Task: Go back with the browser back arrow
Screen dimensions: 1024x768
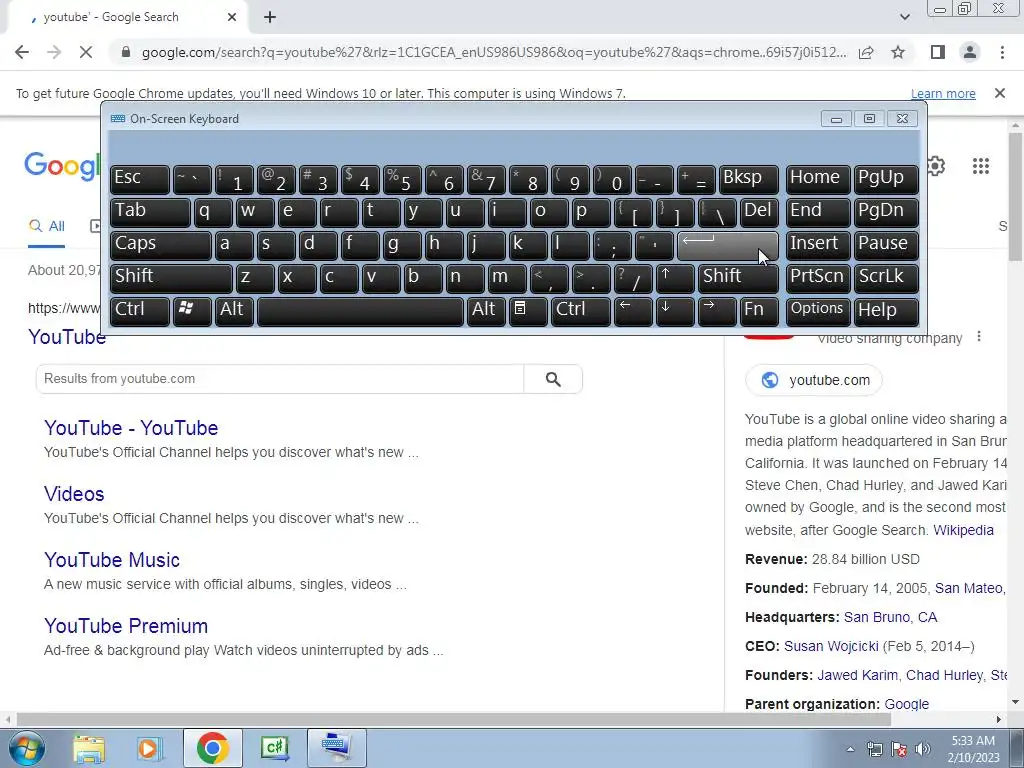Action: [x=22, y=52]
